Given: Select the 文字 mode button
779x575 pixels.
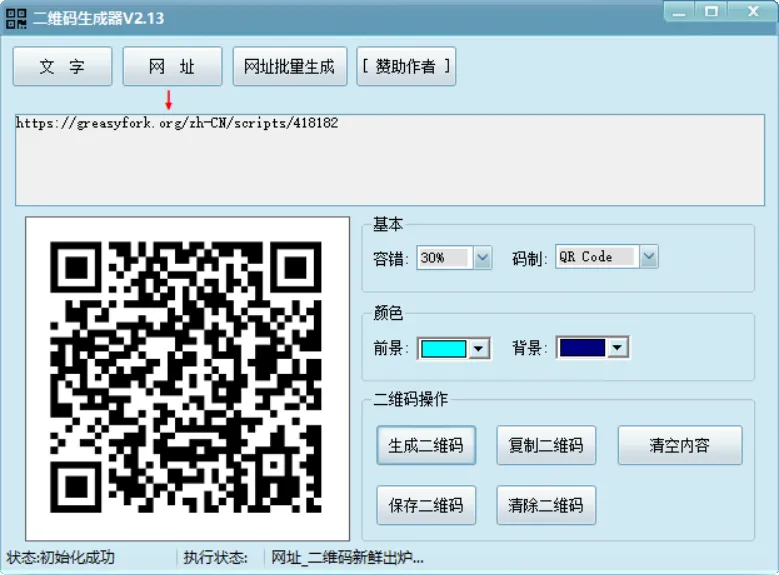Looking at the screenshot, I should coord(62,67).
